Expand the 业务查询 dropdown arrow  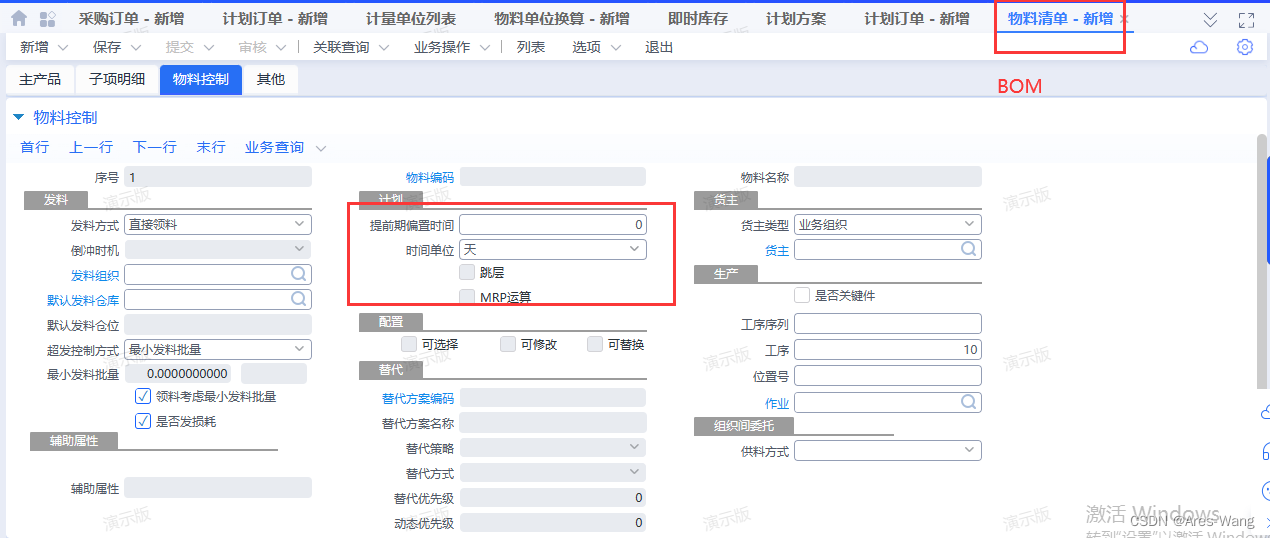(x=320, y=148)
